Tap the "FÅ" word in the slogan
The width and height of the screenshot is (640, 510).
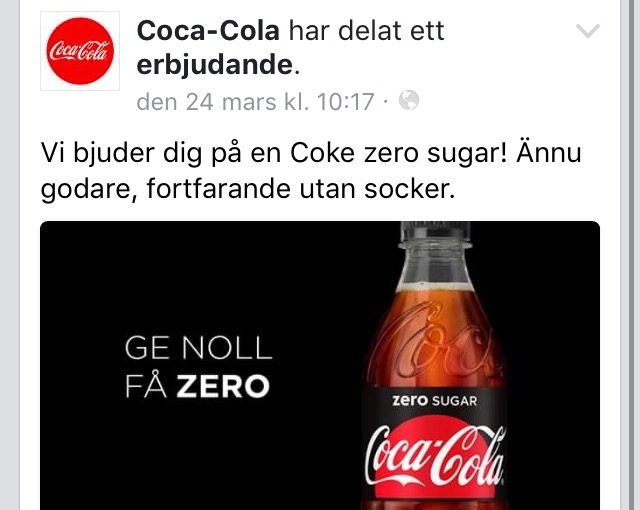tap(146, 386)
